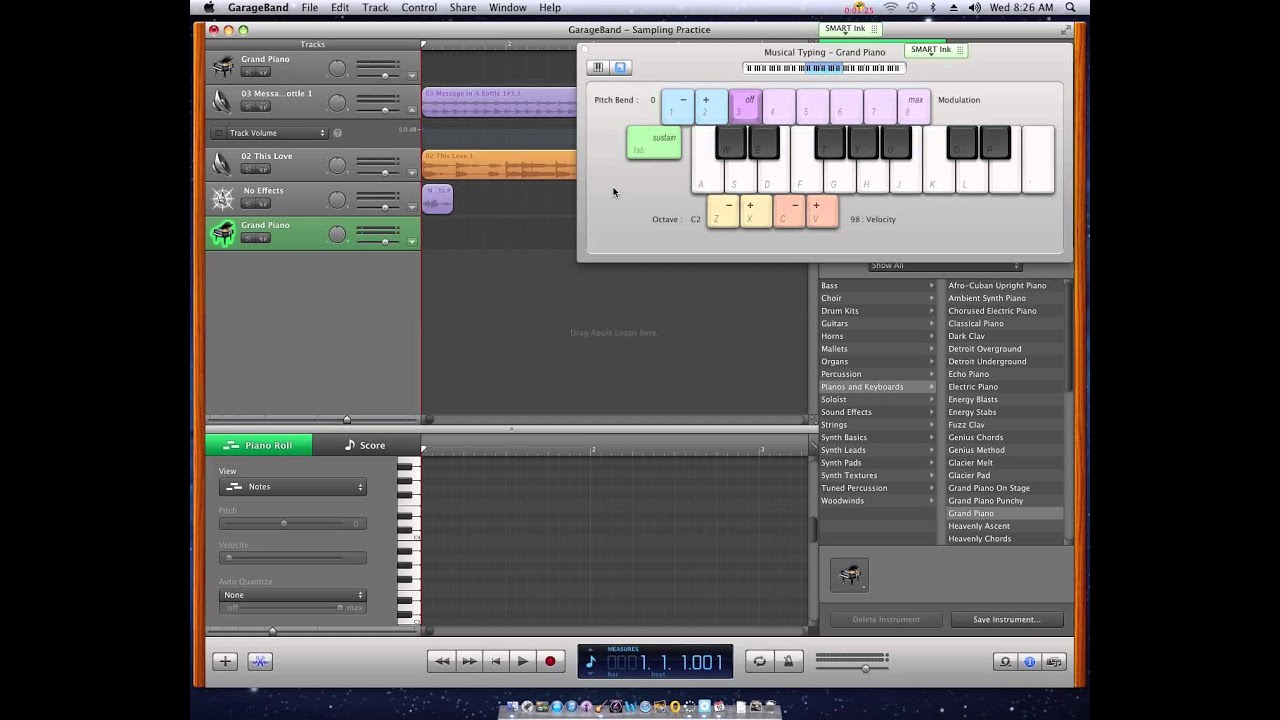This screenshot has width=1280, height=720.
Task: Click the Musical Typing keyboard range overview
Action: [x=824, y=68]
